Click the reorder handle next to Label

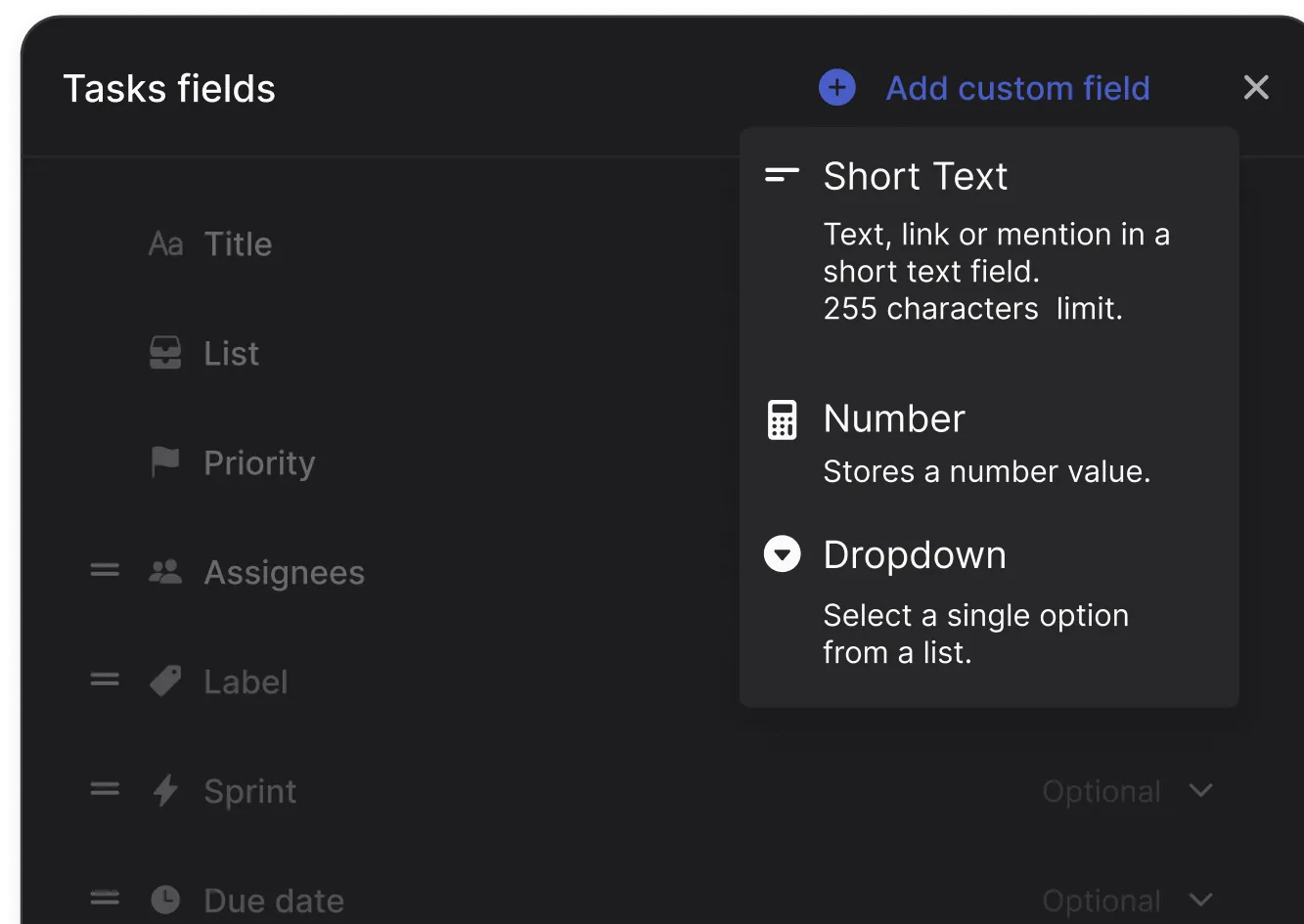(104, 681)
